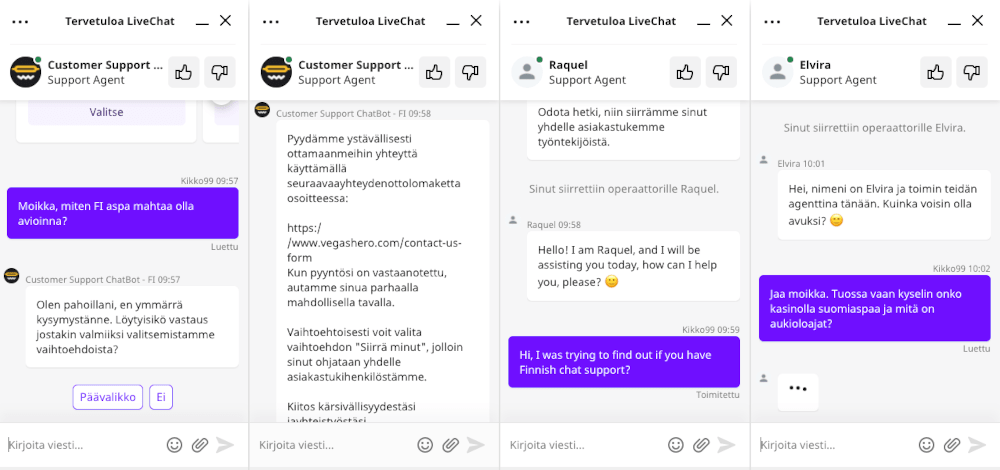Open the three-dot menu of the Elvira chat

click(772, 21)
